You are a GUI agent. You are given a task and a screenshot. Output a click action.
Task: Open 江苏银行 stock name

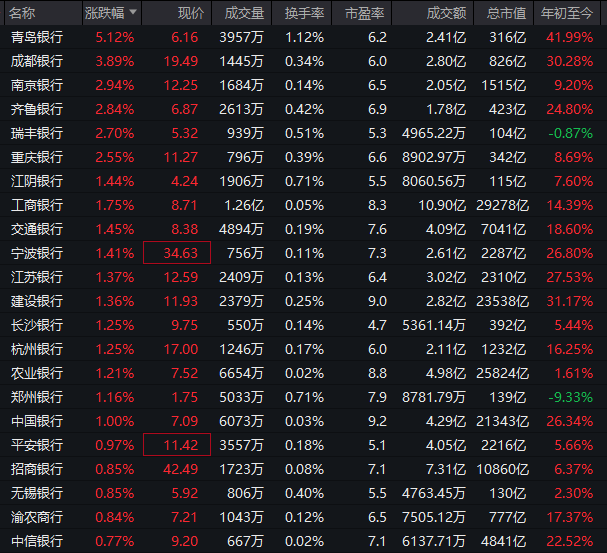(x=37, y=277)
